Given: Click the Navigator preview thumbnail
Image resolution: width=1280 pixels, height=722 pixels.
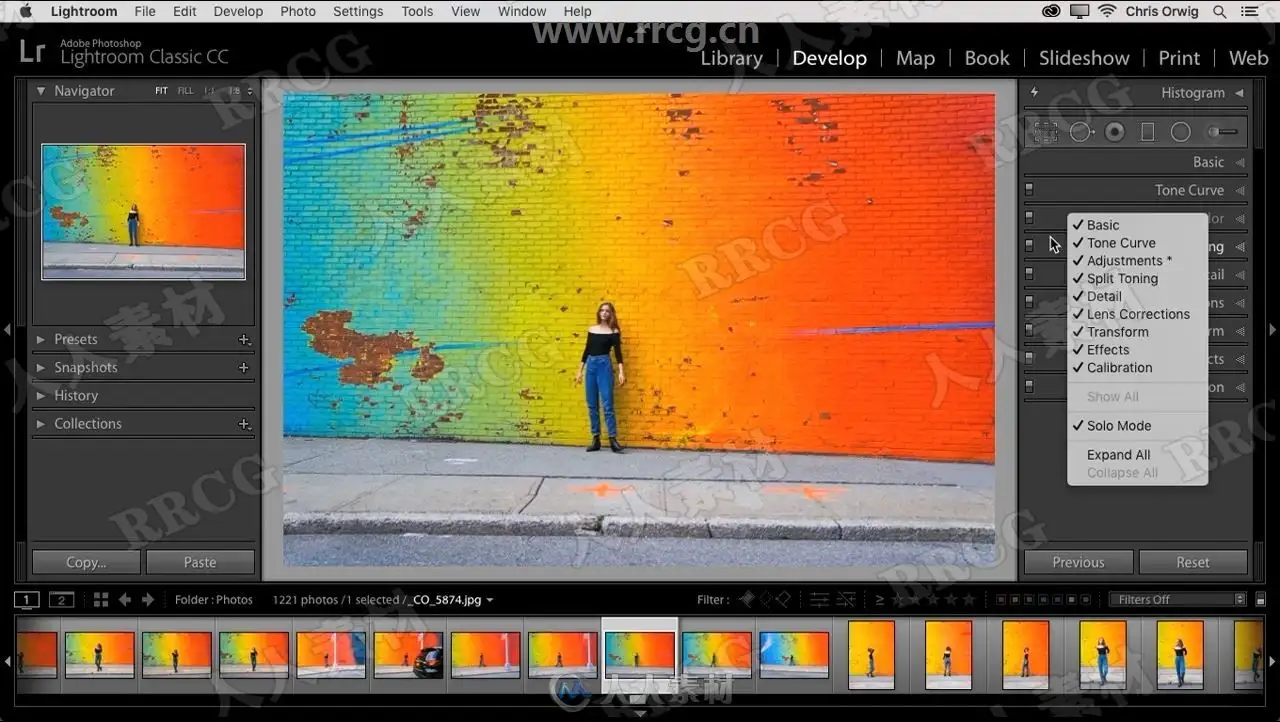Looking at the screenshot, I should coord(143,211).
